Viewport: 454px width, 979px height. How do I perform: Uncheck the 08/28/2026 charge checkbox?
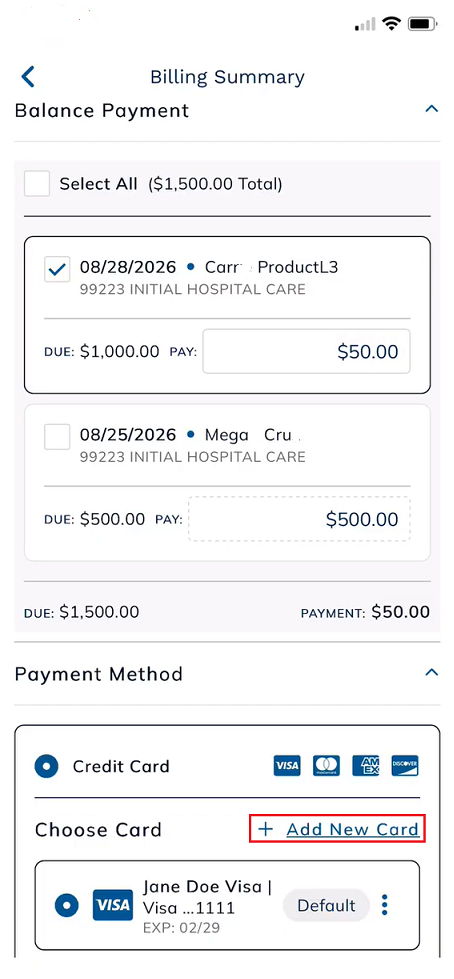click(57, 270)
